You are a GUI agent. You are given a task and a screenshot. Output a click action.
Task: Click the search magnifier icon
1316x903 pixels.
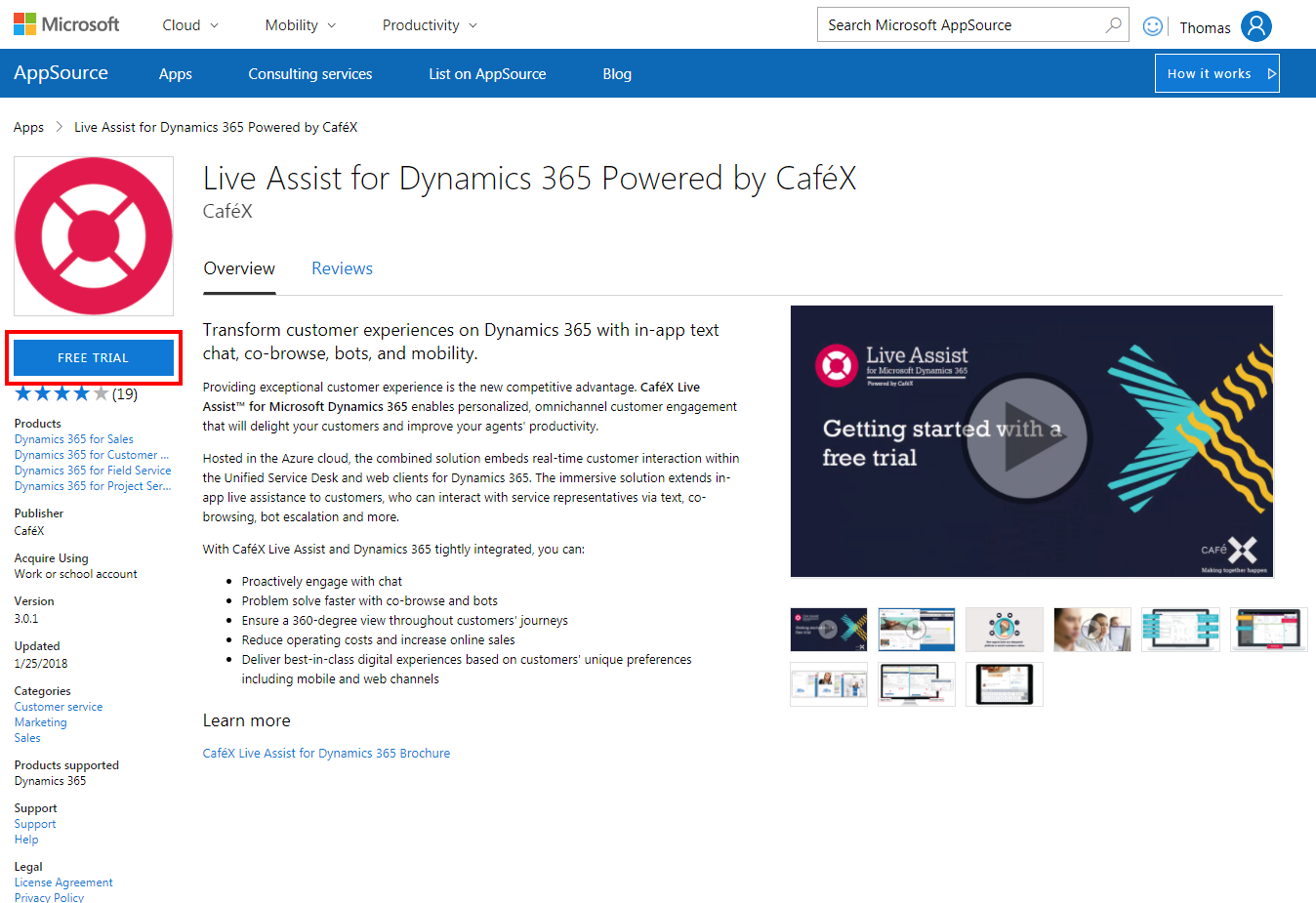pos(1113,25)
